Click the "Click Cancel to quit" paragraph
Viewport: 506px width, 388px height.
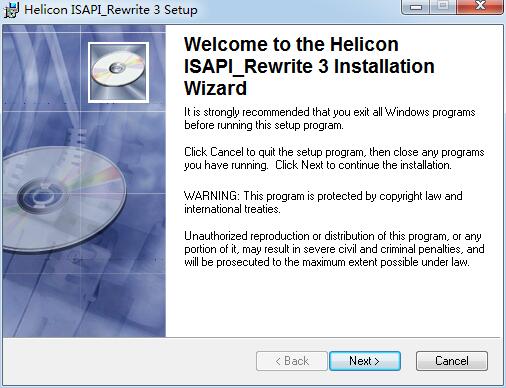[334, 158]
